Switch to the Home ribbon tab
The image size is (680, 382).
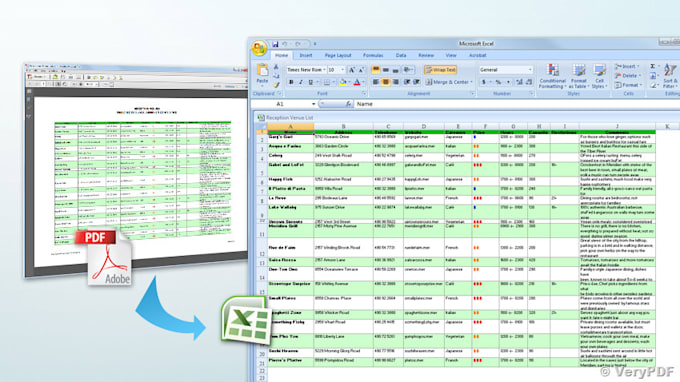click(x=281, y=56)
